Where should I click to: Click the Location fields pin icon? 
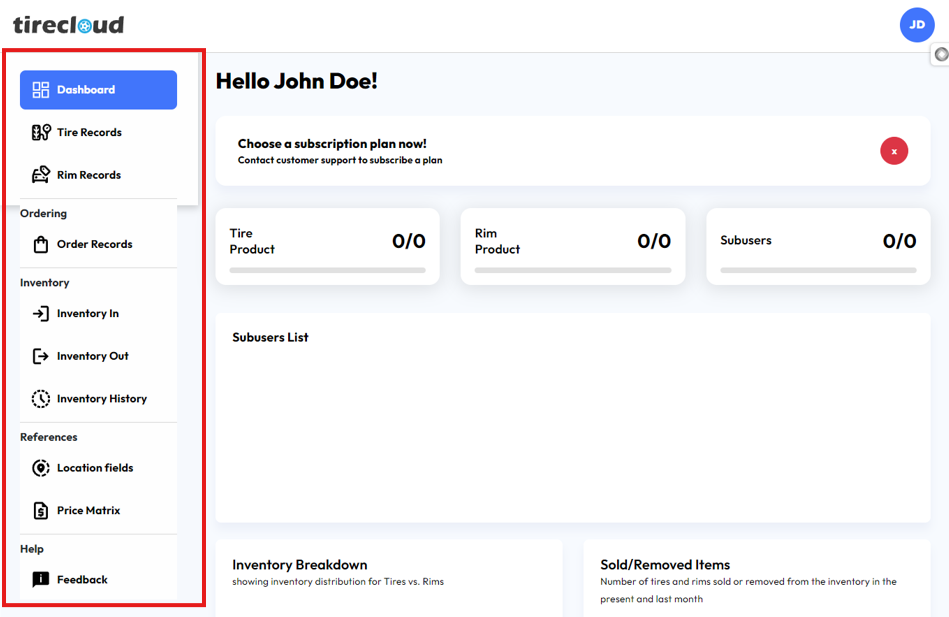(x=41, y=468)
